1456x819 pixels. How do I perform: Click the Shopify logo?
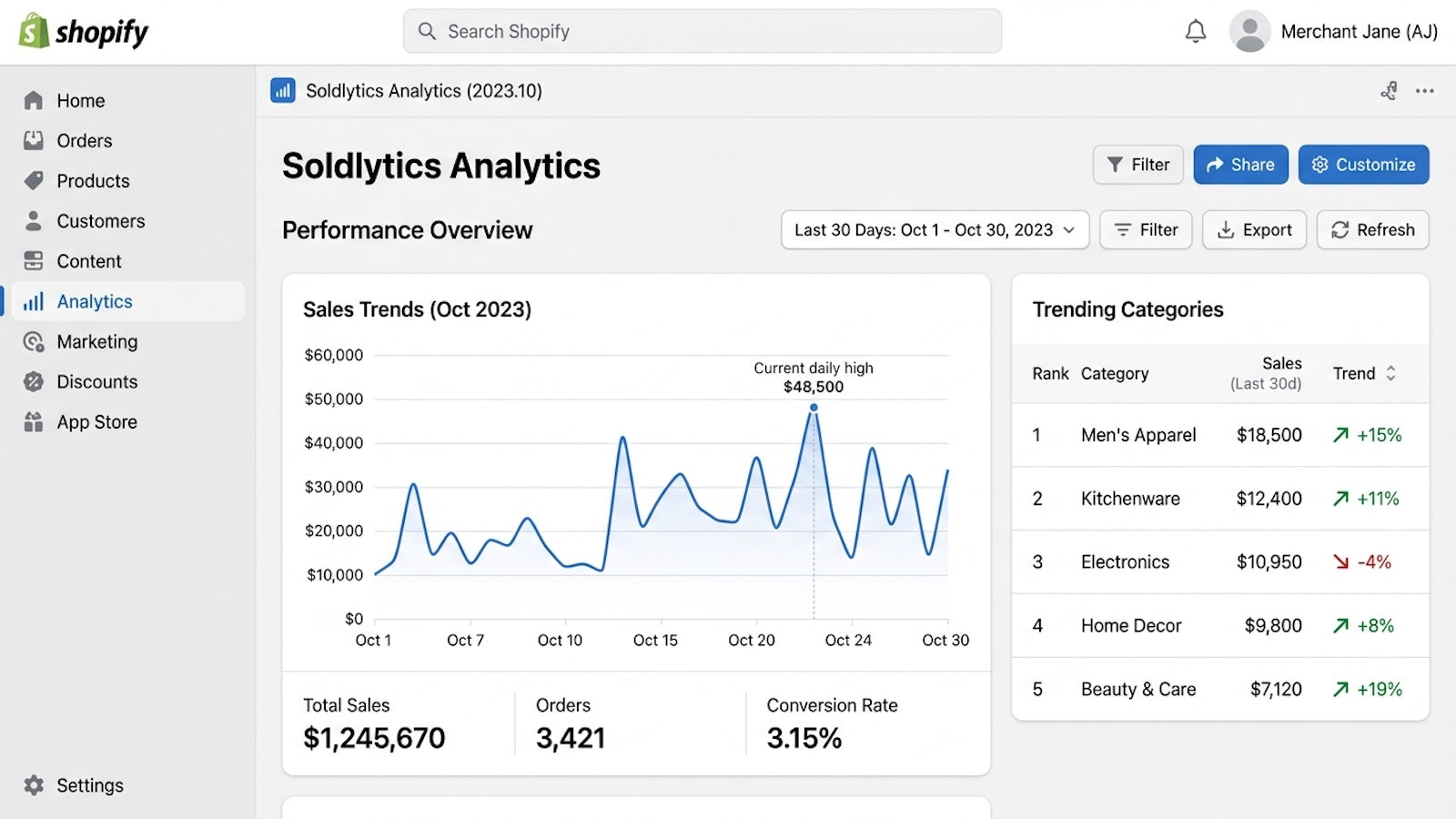(84, 32)
